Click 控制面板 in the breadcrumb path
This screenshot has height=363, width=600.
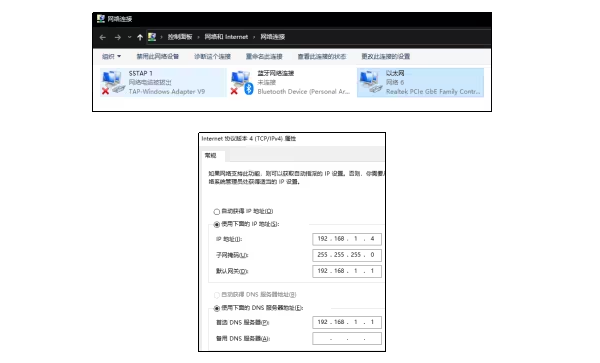180,37
